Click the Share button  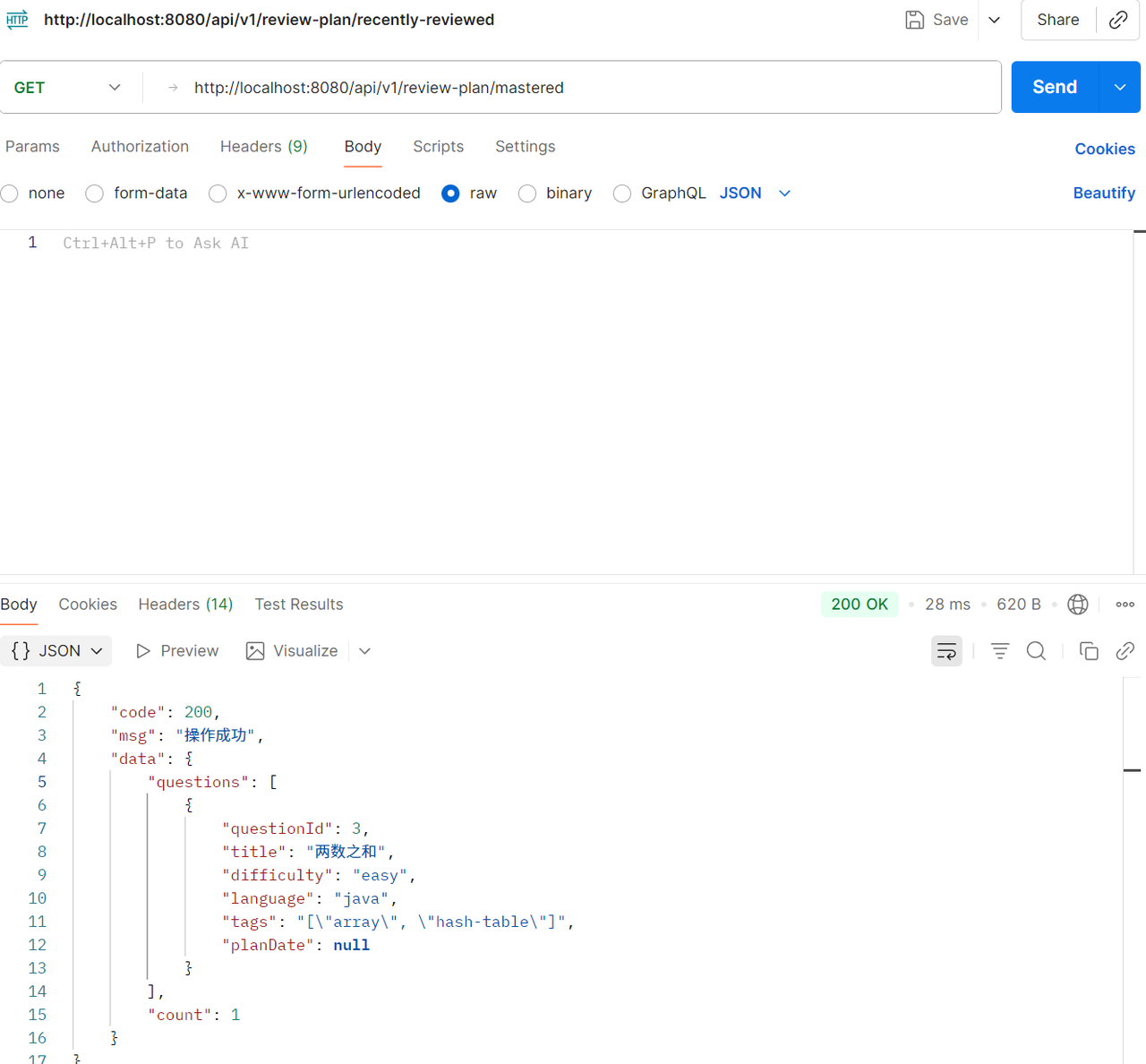(1057, 20)
